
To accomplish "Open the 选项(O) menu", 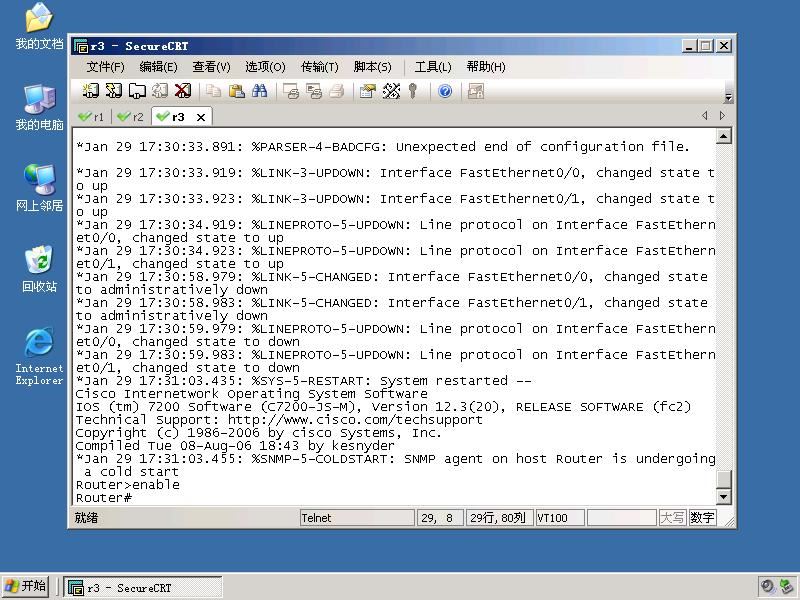I will [265, 67].
